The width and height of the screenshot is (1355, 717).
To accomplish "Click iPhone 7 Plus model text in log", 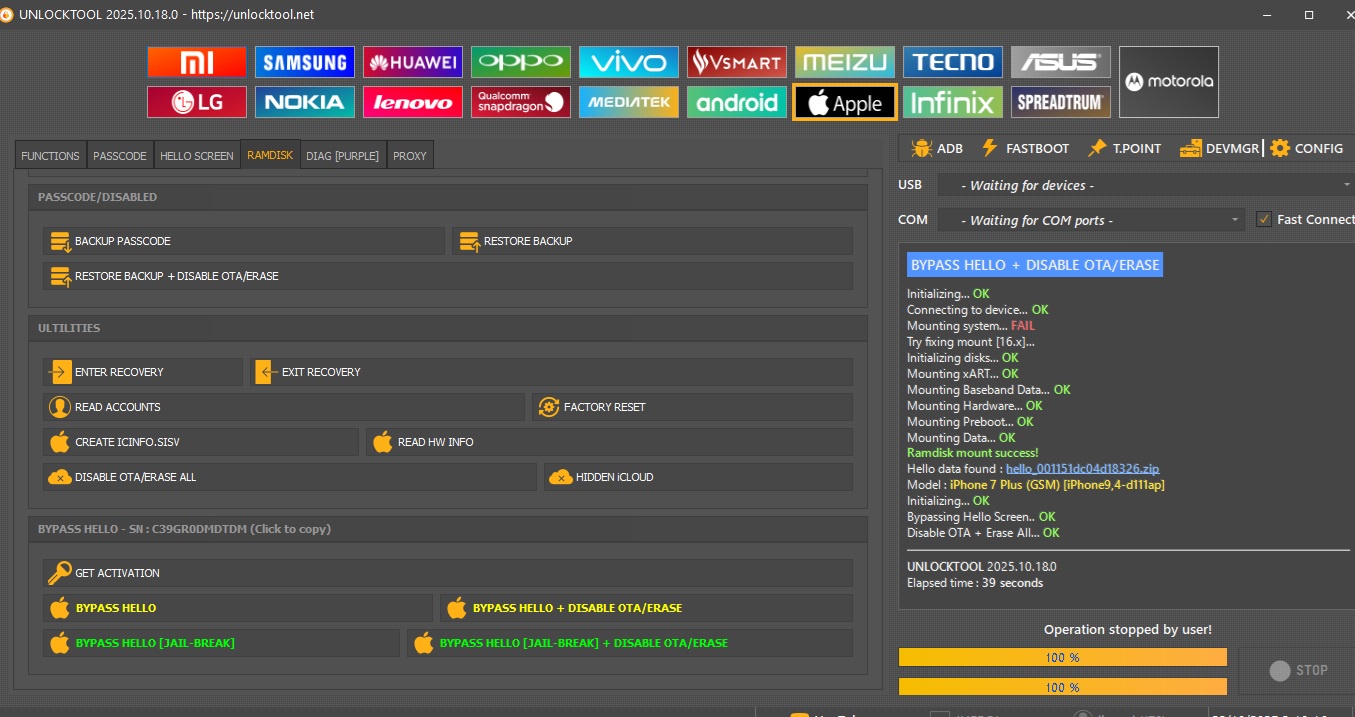I will click(1057, 485).
